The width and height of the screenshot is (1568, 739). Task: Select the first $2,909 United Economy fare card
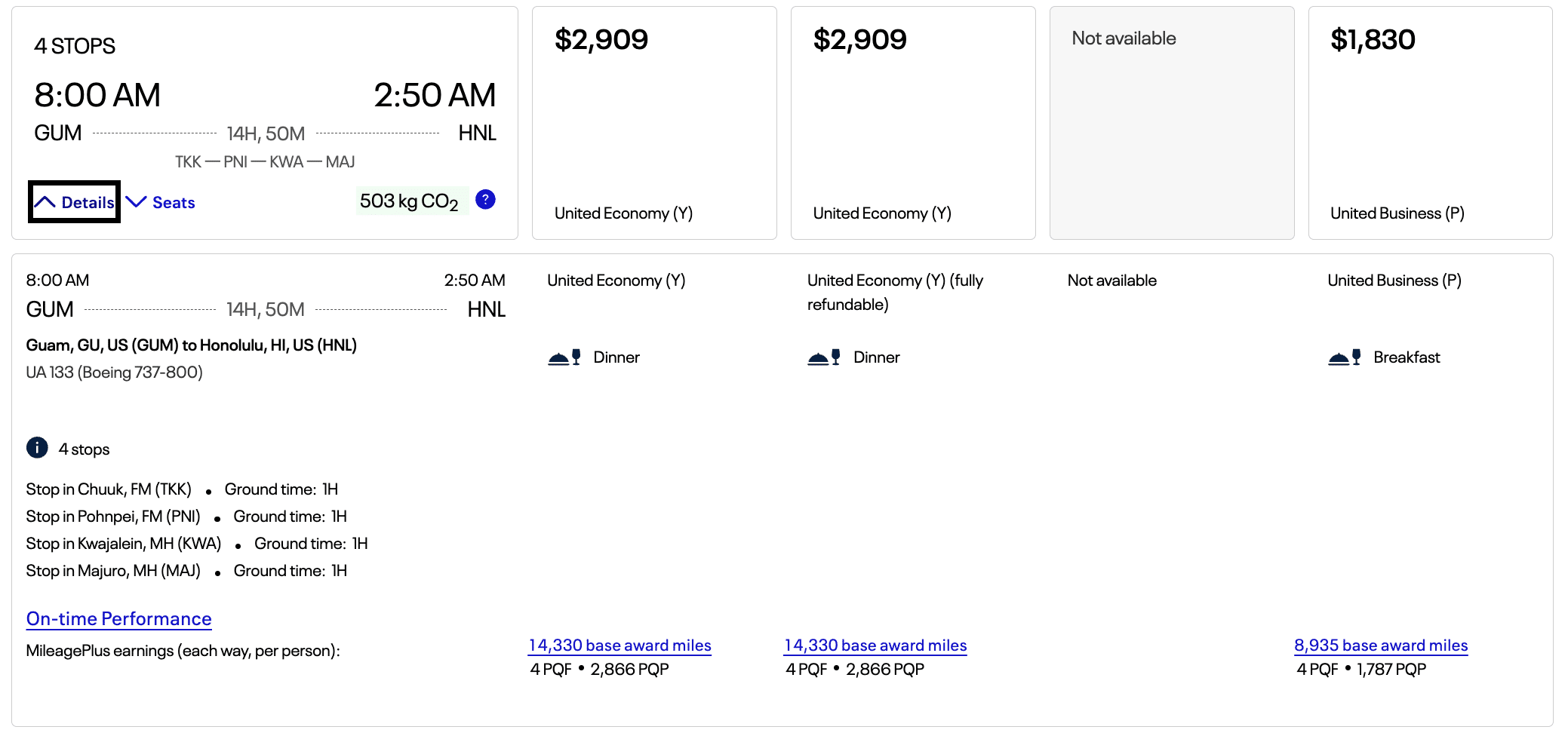click(x=653, y=123)
